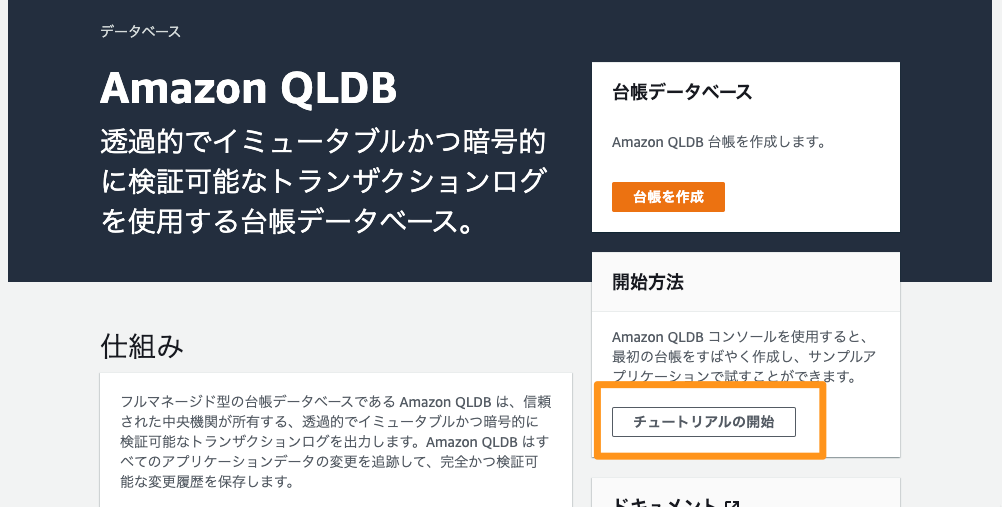Viewport: 1002px width, 507px height.
Task: Click the コンソールを使用すると description paragraph
Action: point(743,357)
